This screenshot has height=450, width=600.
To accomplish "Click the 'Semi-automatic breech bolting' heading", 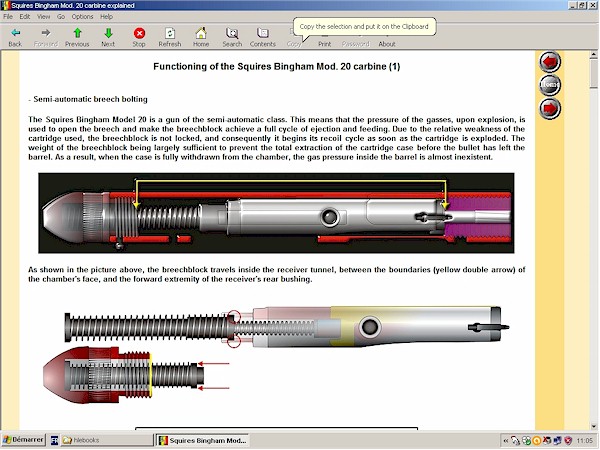I will click(x=90, y=99).
